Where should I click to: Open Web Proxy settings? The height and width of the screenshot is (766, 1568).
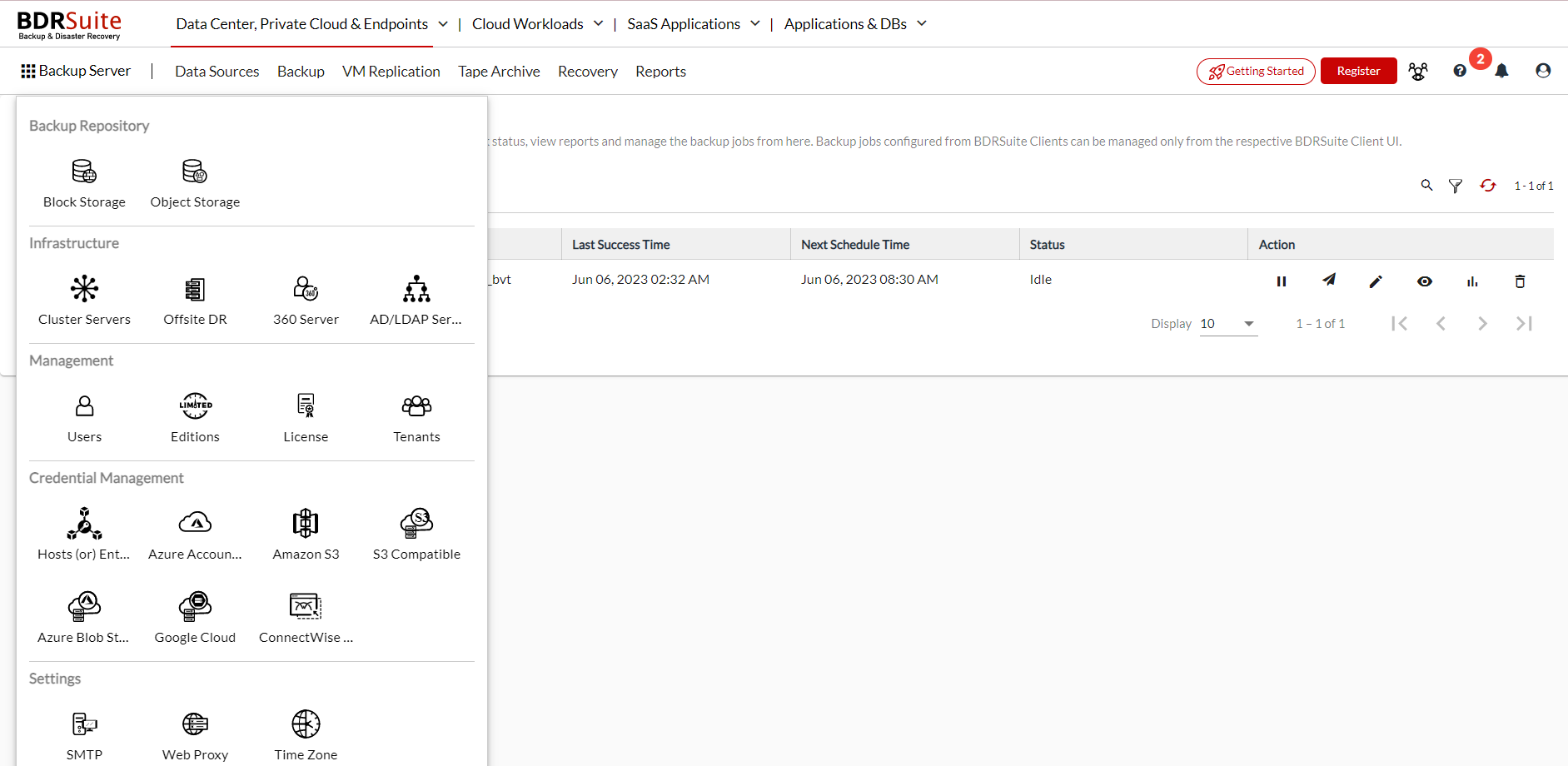(x=195, y=737)
